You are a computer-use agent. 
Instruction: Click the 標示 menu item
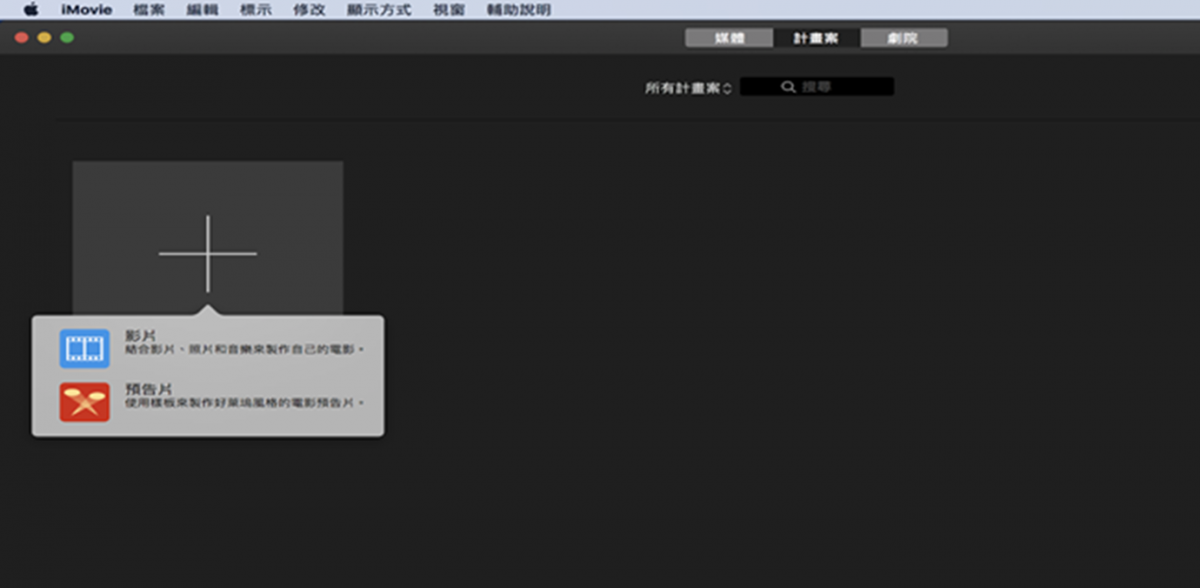255,10
